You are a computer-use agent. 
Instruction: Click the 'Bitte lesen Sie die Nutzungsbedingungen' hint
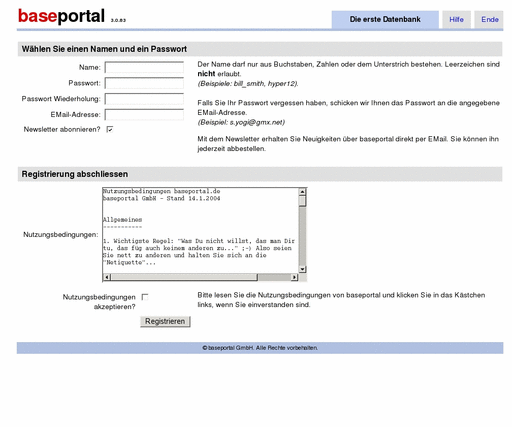click(x=341, y=300)
